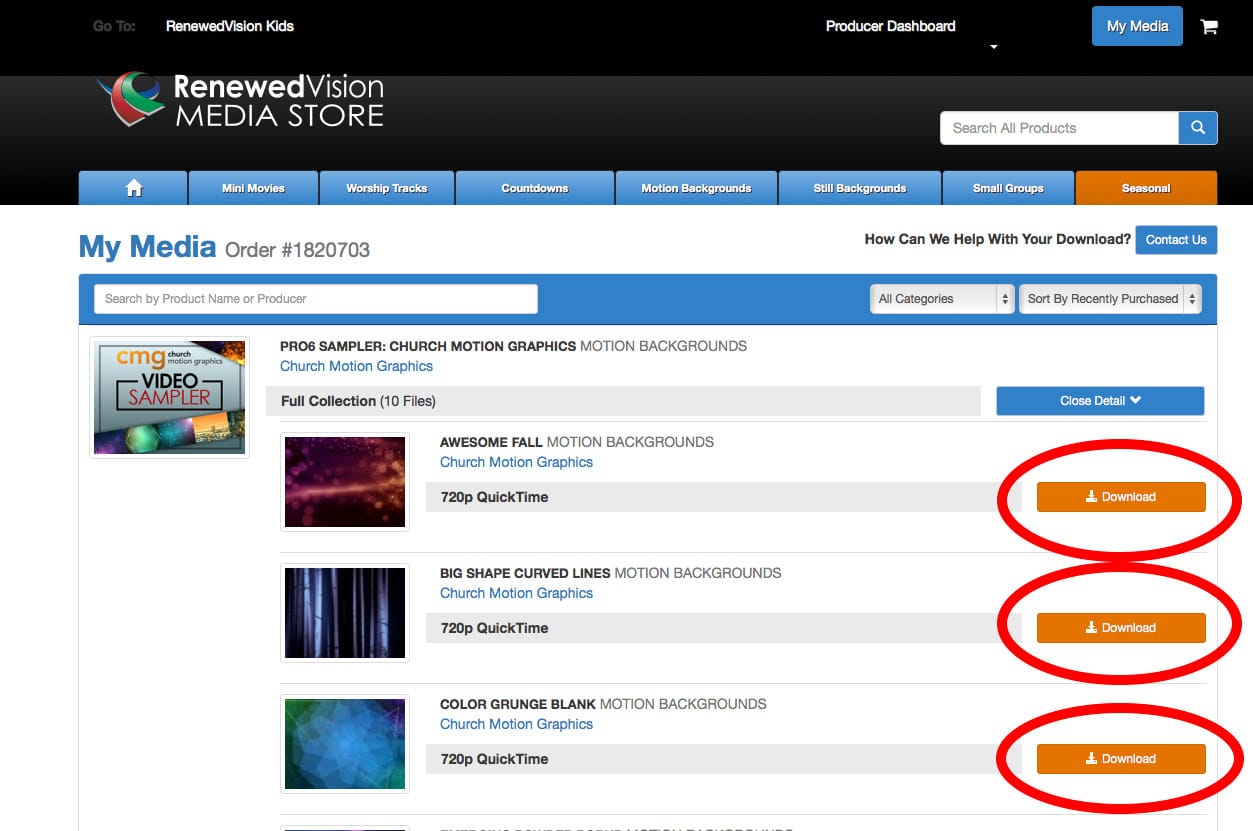
Task: Click the Full Collection (10 Files) label
Action: 358,401
